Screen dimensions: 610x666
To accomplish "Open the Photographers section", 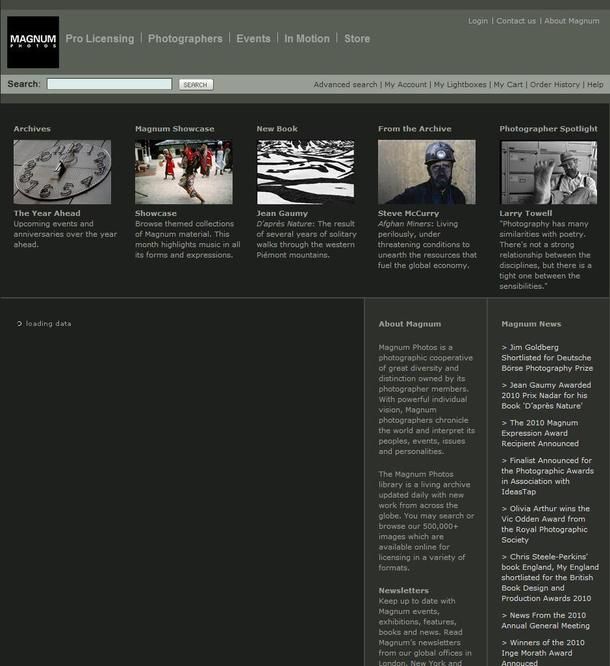I will (185, 39).
